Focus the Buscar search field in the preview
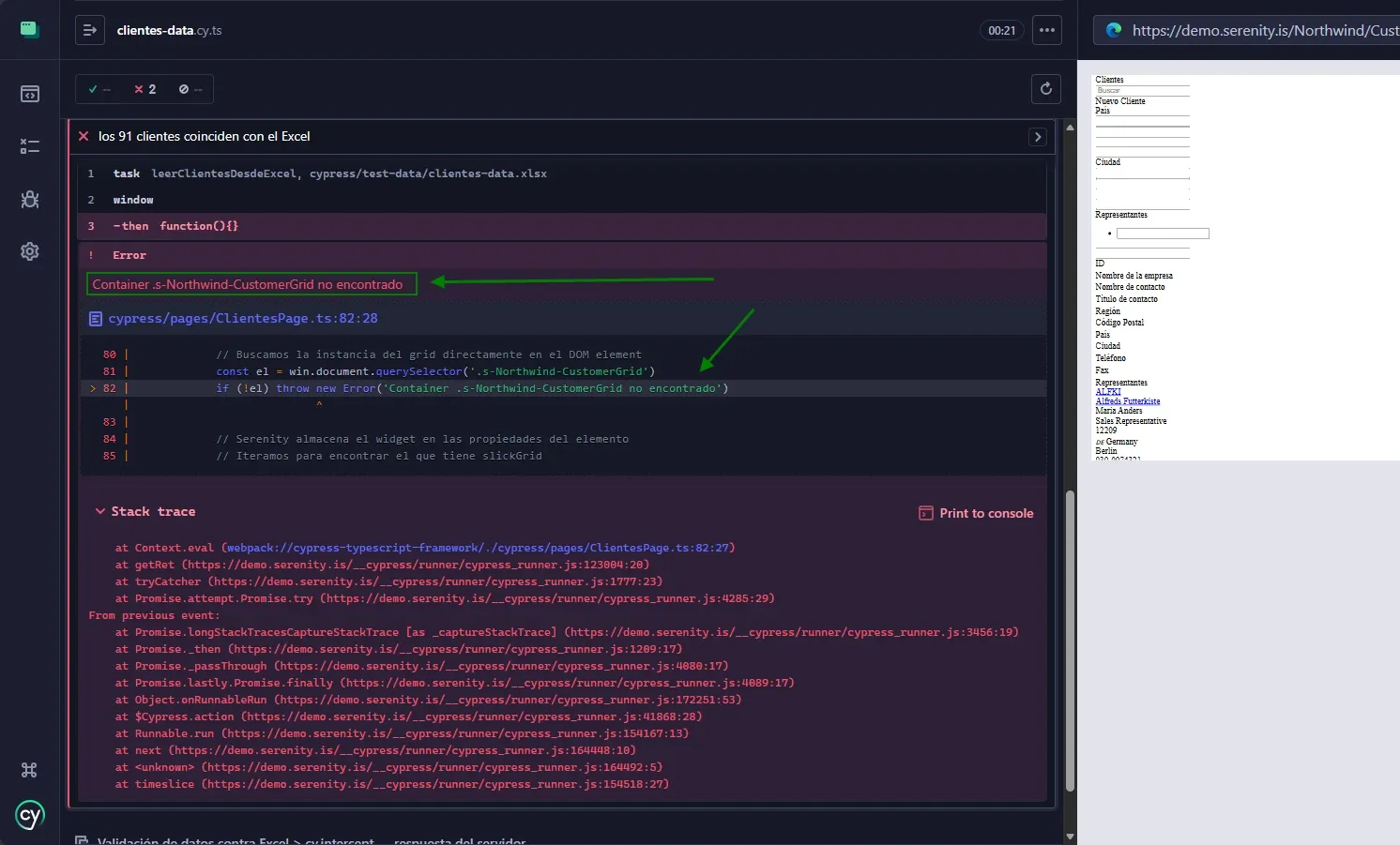Screen dimensions: 1400x845 [1142, 90]
